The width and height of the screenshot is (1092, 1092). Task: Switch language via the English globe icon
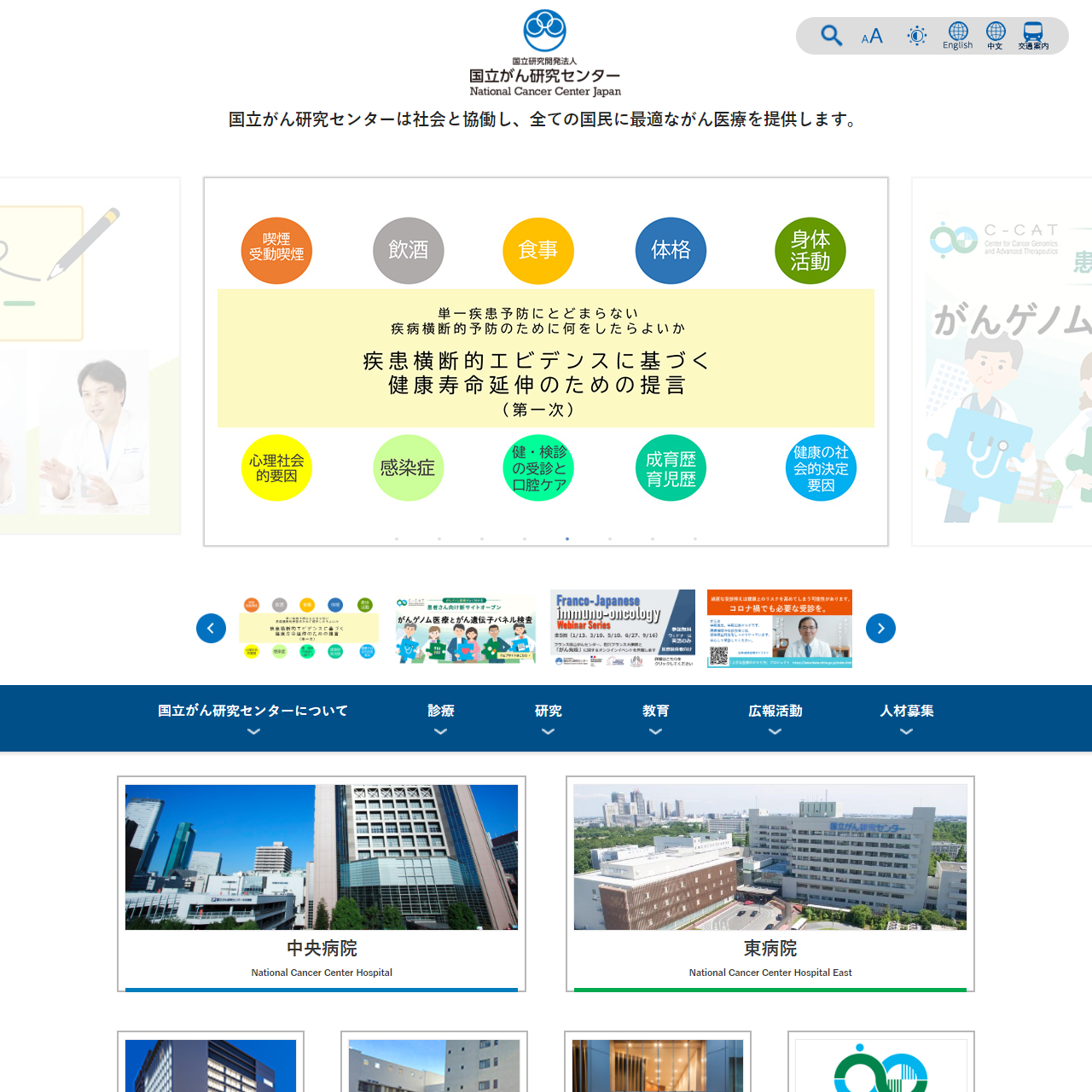tap(958, 36)
